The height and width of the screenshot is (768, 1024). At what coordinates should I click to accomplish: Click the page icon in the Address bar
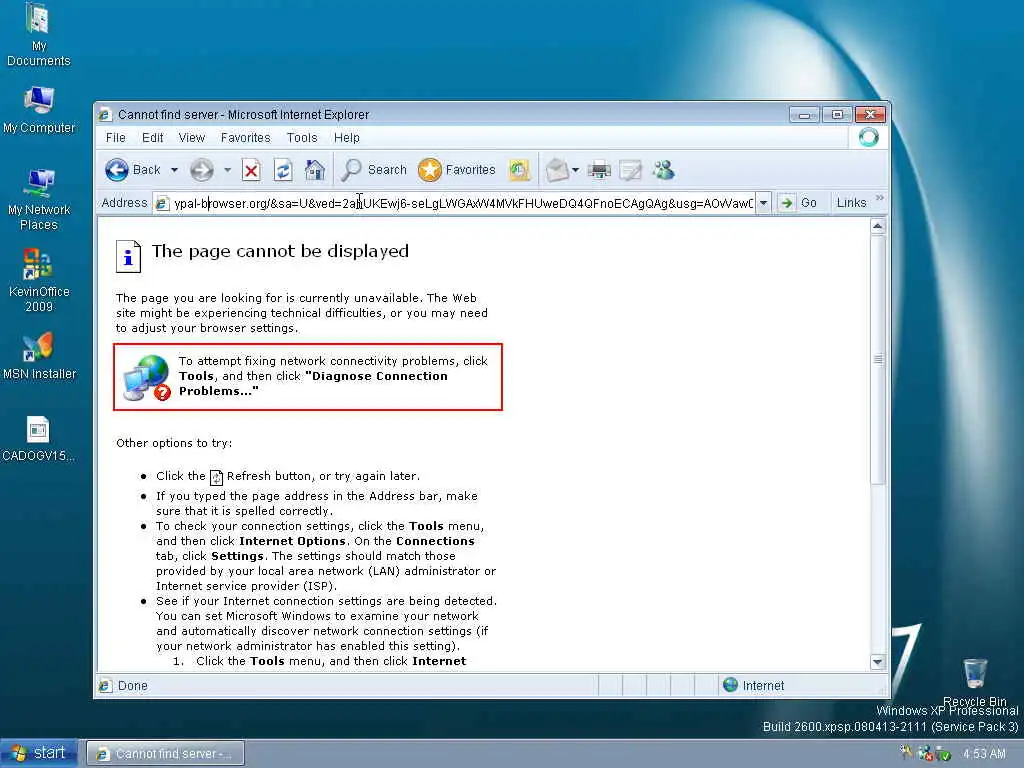click(x=162, y=204)
